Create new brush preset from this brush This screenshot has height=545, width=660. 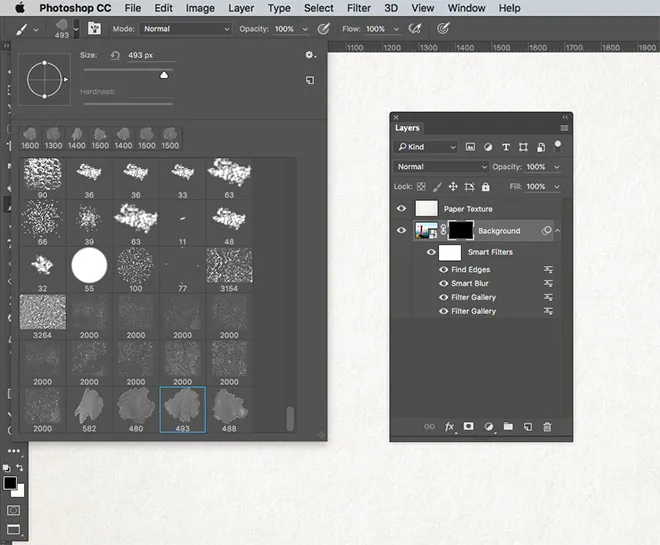310,79
